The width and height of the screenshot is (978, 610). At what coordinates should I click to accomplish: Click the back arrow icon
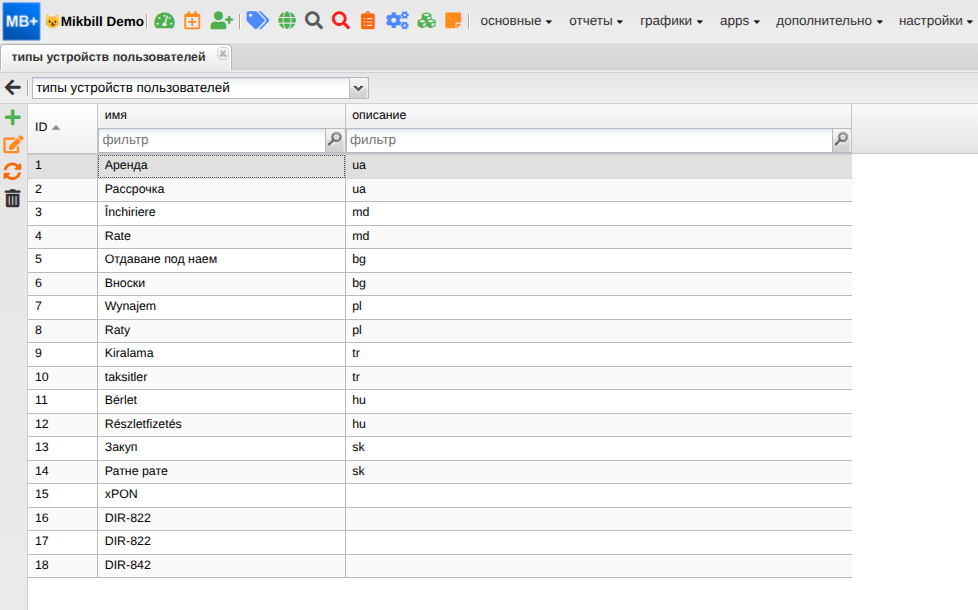coord(13,87)
